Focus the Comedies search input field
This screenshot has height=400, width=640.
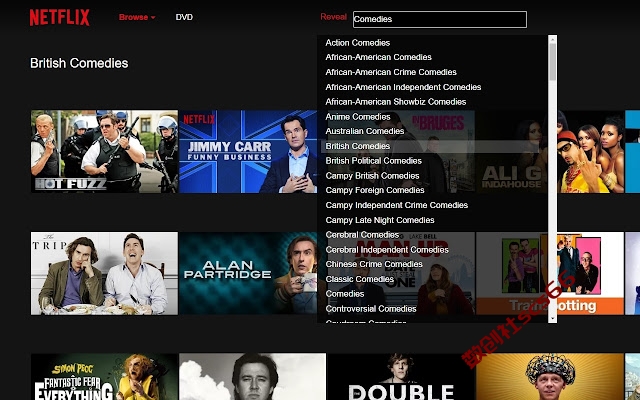point(440,19)
